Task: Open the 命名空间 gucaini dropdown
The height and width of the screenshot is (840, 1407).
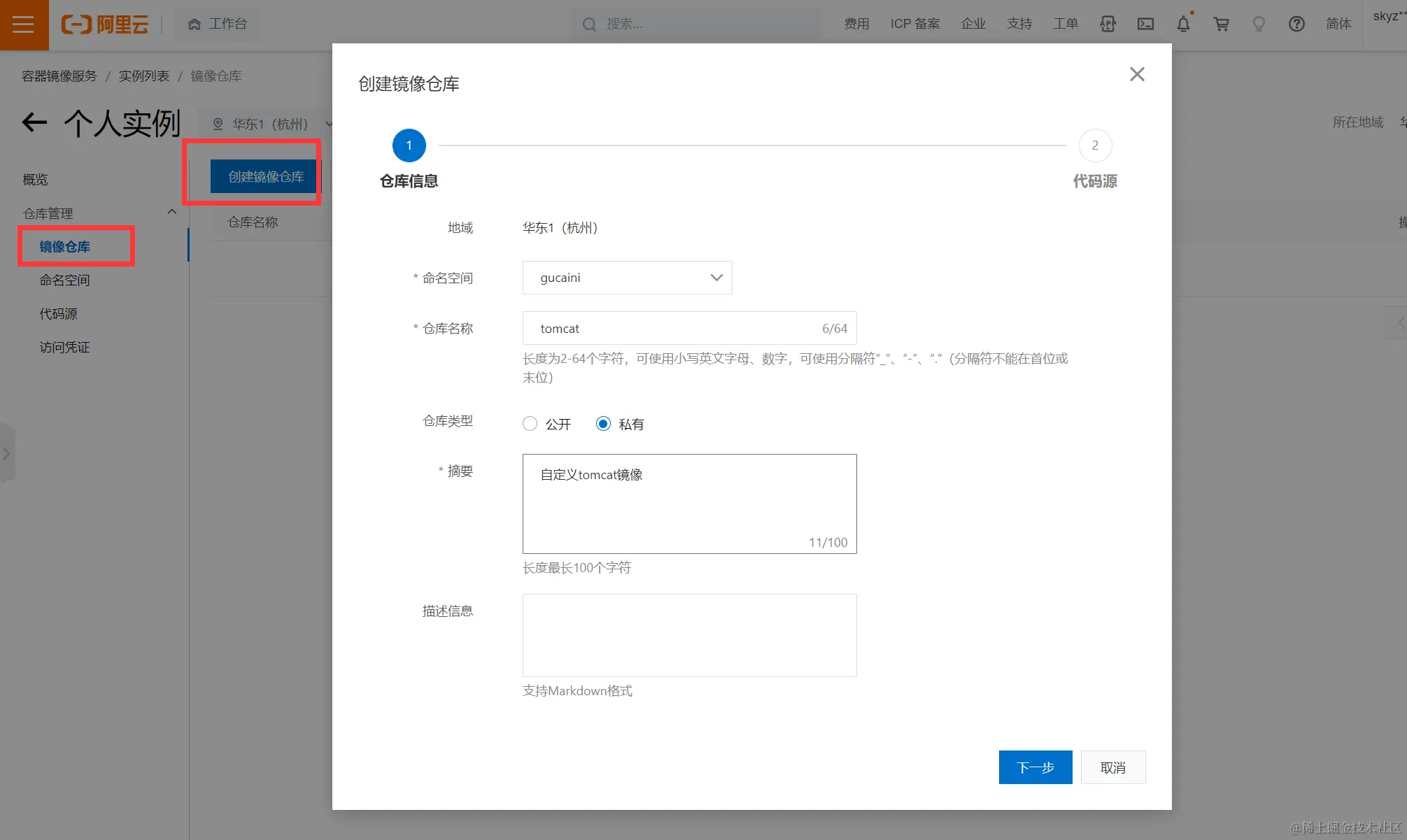Action: (627, 278)
